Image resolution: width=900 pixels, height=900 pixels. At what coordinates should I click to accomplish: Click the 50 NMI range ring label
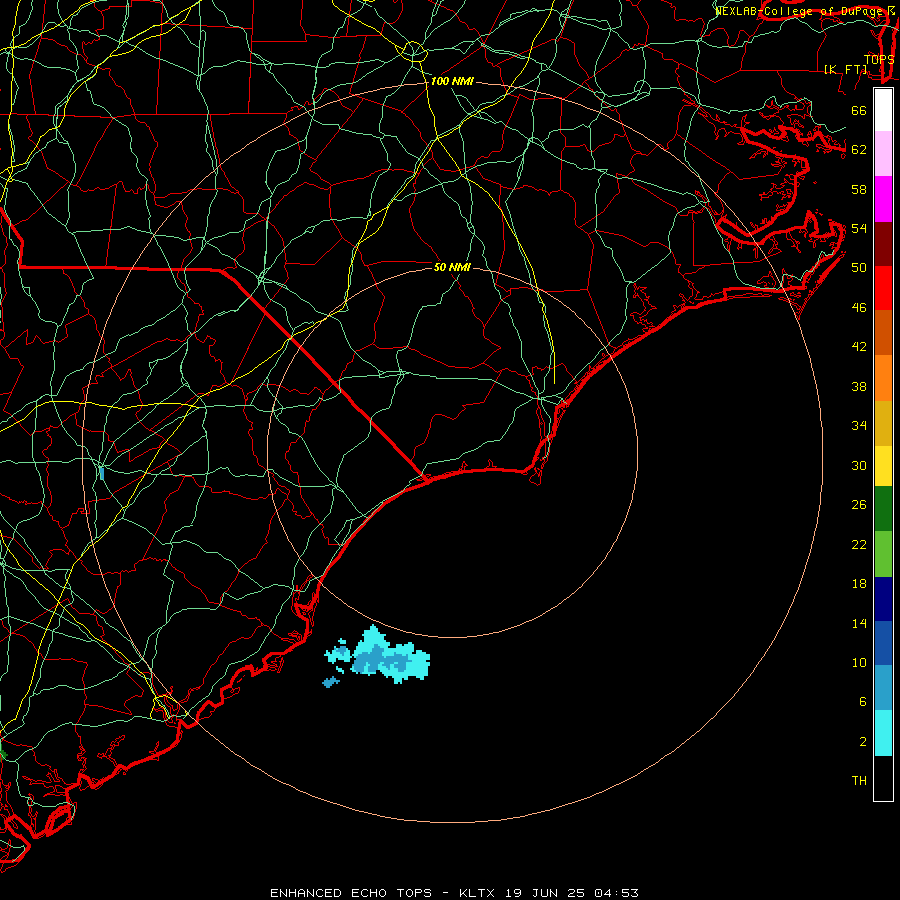point(452,267)
